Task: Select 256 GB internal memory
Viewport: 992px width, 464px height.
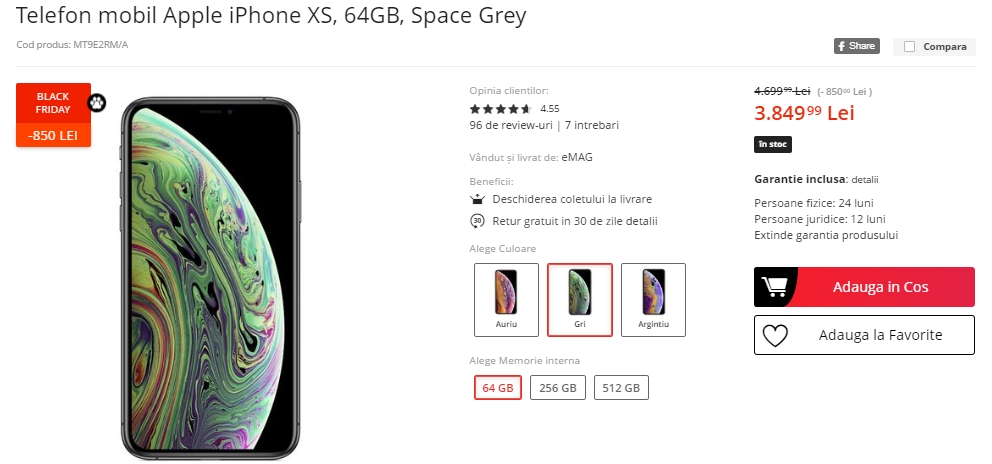Action: click(x=557, y=388)
